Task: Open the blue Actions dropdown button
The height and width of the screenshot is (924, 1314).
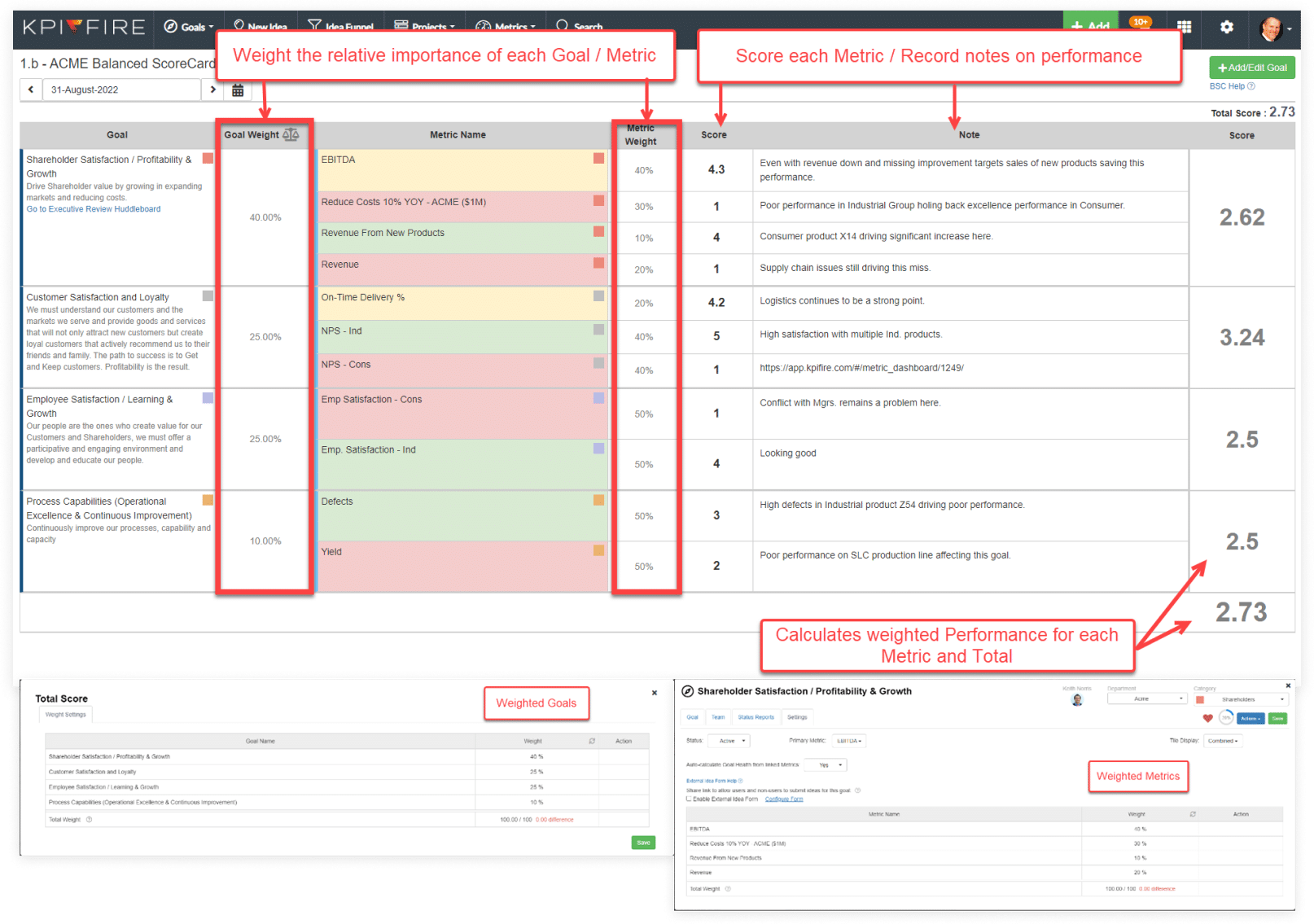Action: tap(1250, 718)
